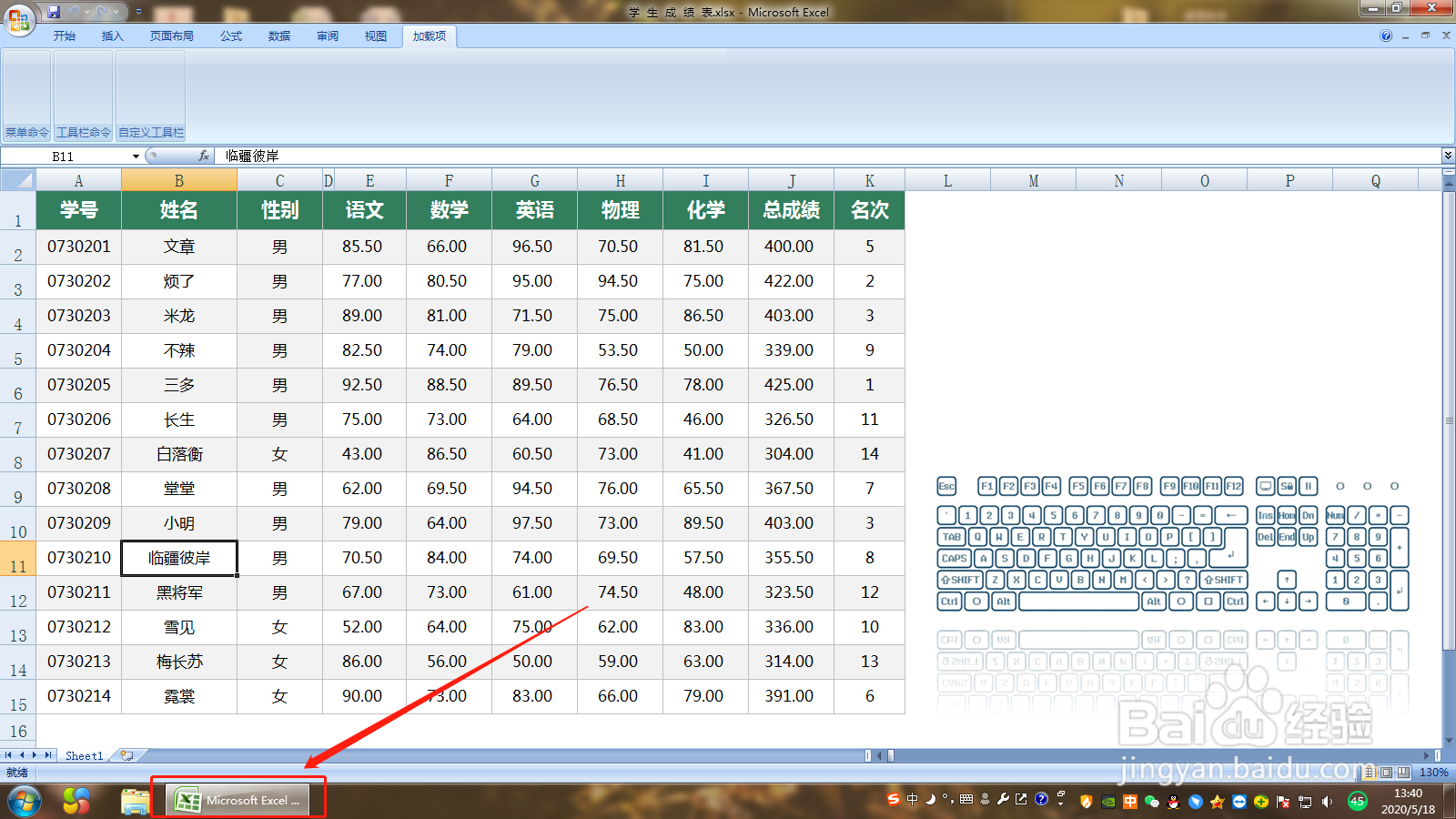Open the Windows Start menu

click(x=25, y=801)
